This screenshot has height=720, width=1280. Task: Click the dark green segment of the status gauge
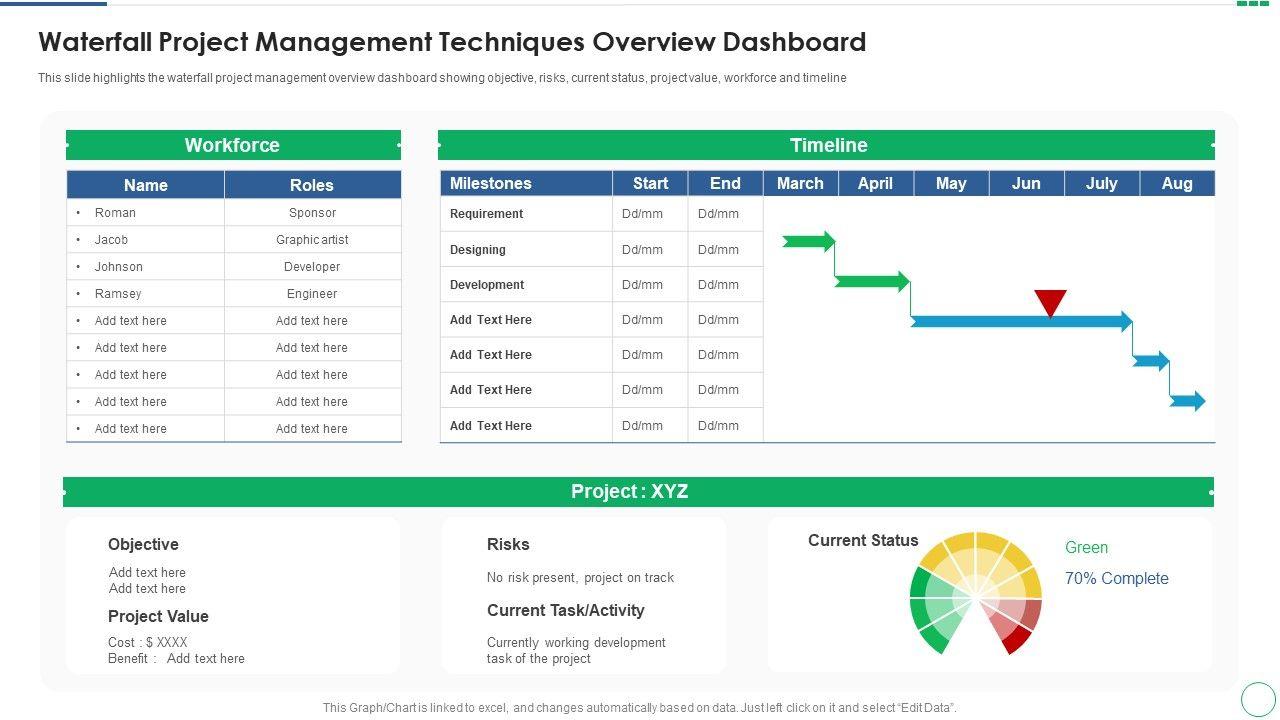click(x=933, y=637)
